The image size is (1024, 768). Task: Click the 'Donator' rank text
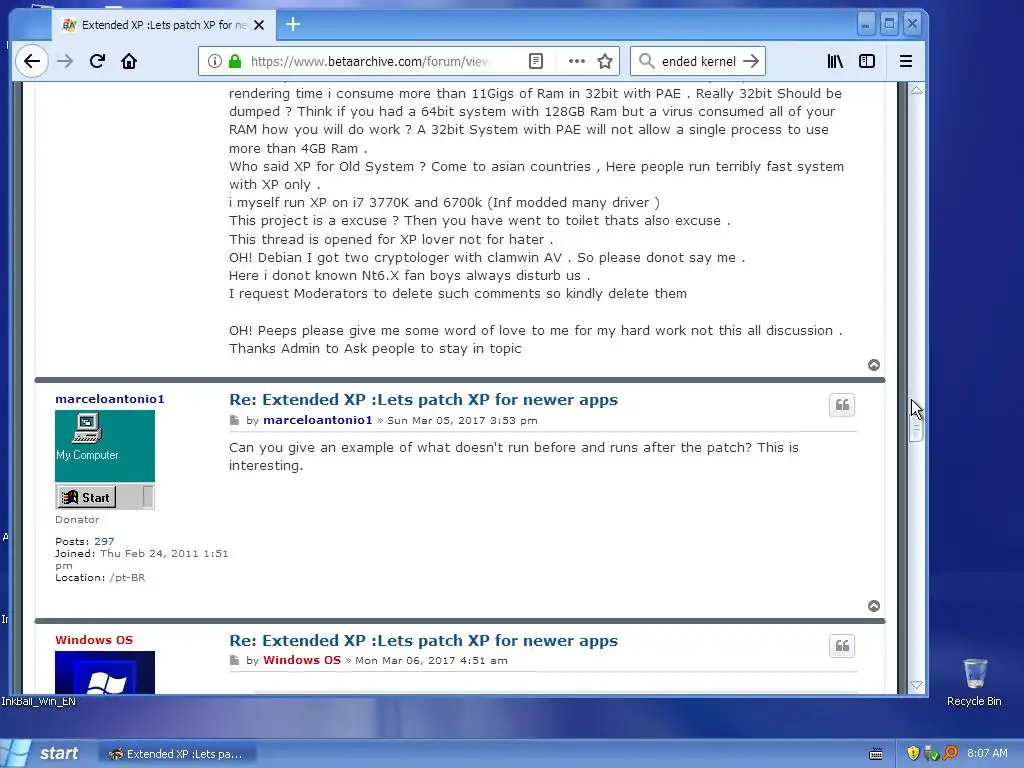click(x=77, y=519)
